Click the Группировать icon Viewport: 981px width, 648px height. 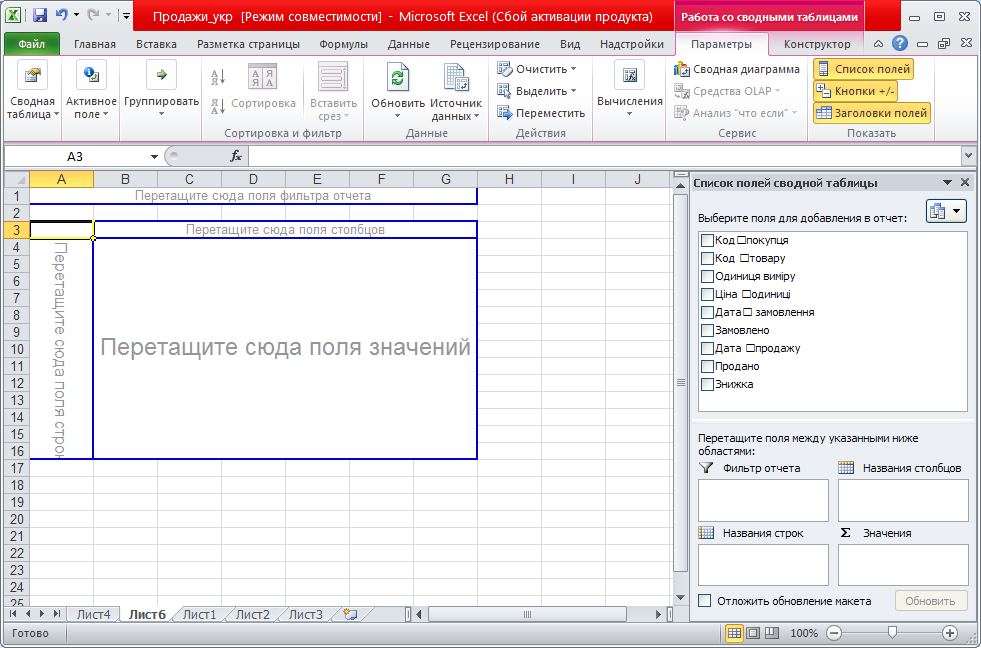click(161, 76)
